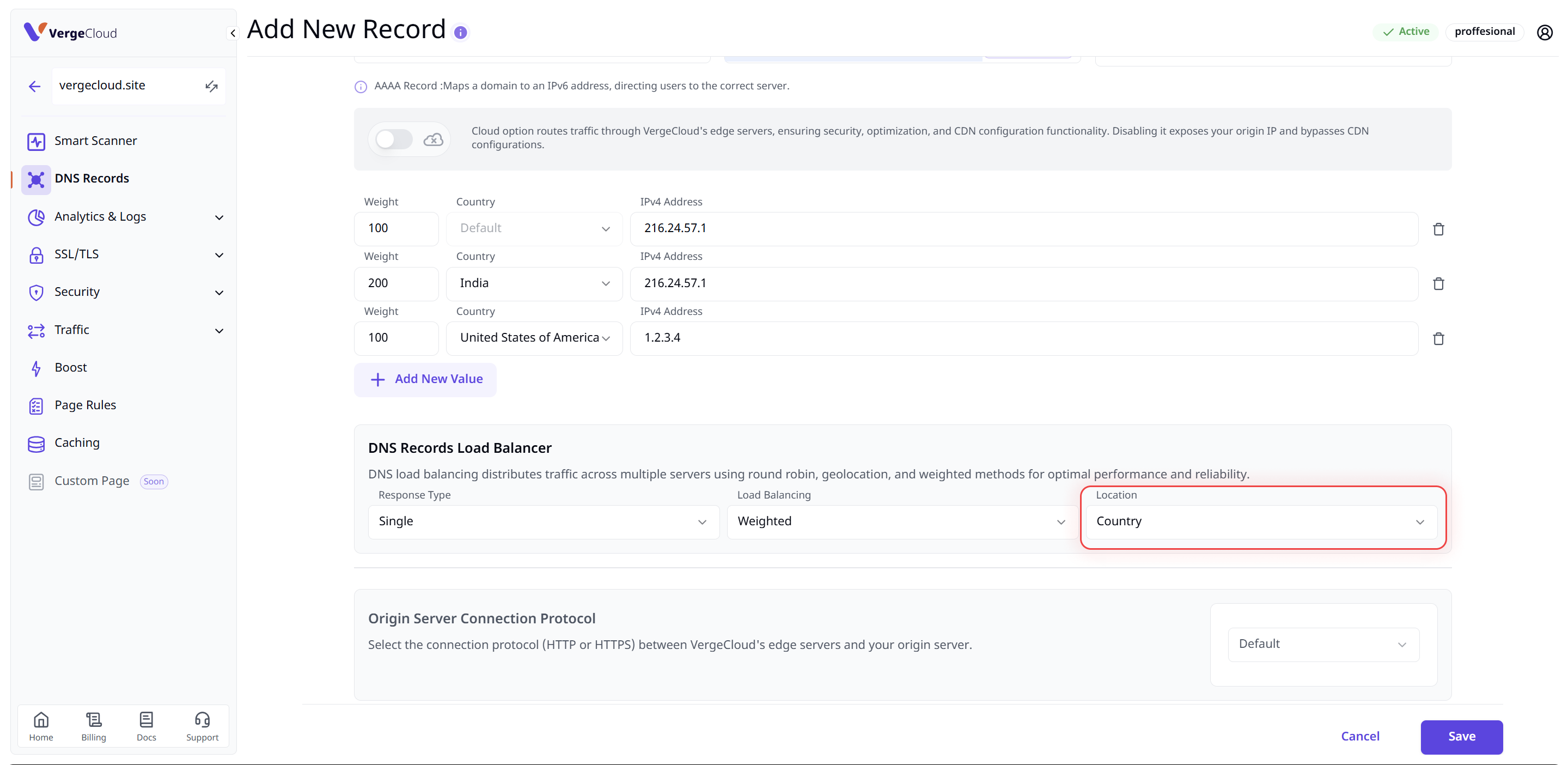
Task: Go back using the left arrow icon
Action: (x=35, y=87)
